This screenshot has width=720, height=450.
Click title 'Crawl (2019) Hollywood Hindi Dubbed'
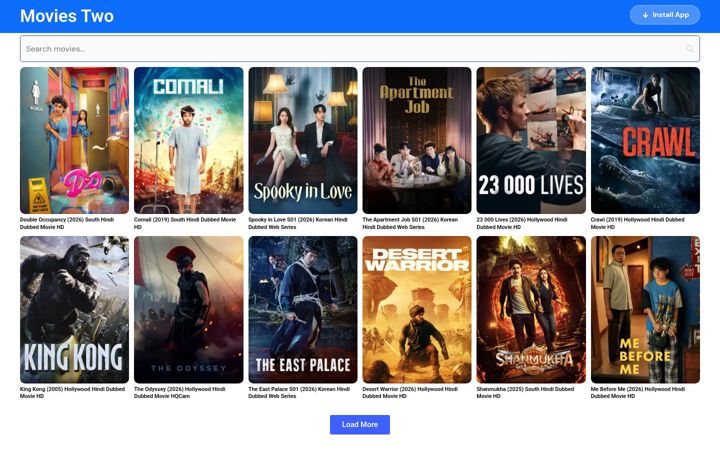(x=638, y=220)
